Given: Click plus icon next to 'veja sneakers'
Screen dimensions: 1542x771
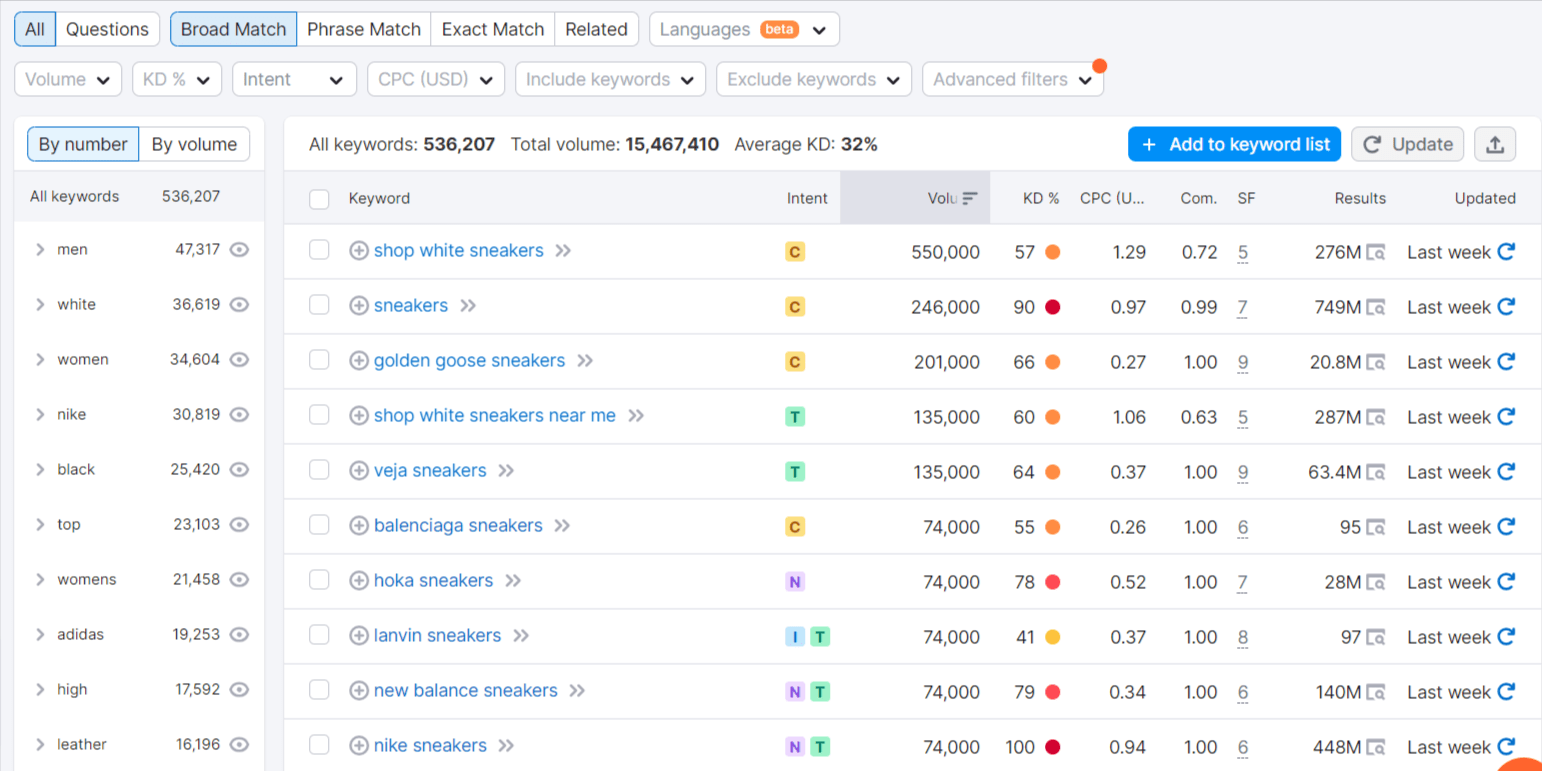Looking at the screenshot, I should (x=358, y=471).
